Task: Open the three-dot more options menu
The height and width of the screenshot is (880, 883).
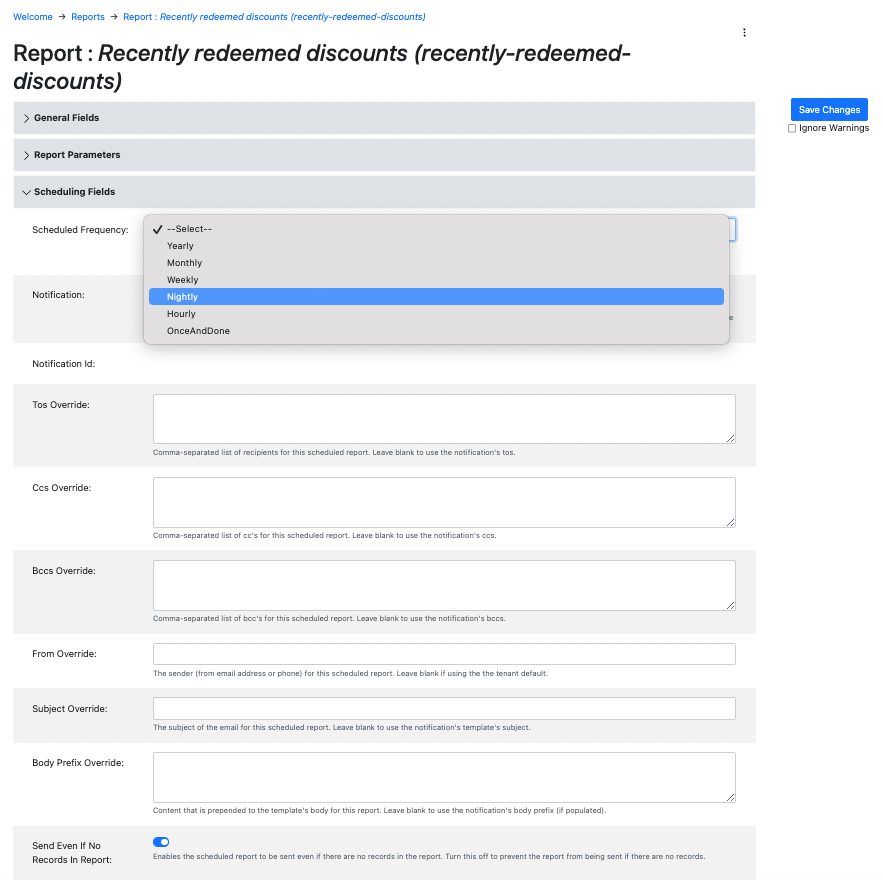Action: click(x=744, y=33)
